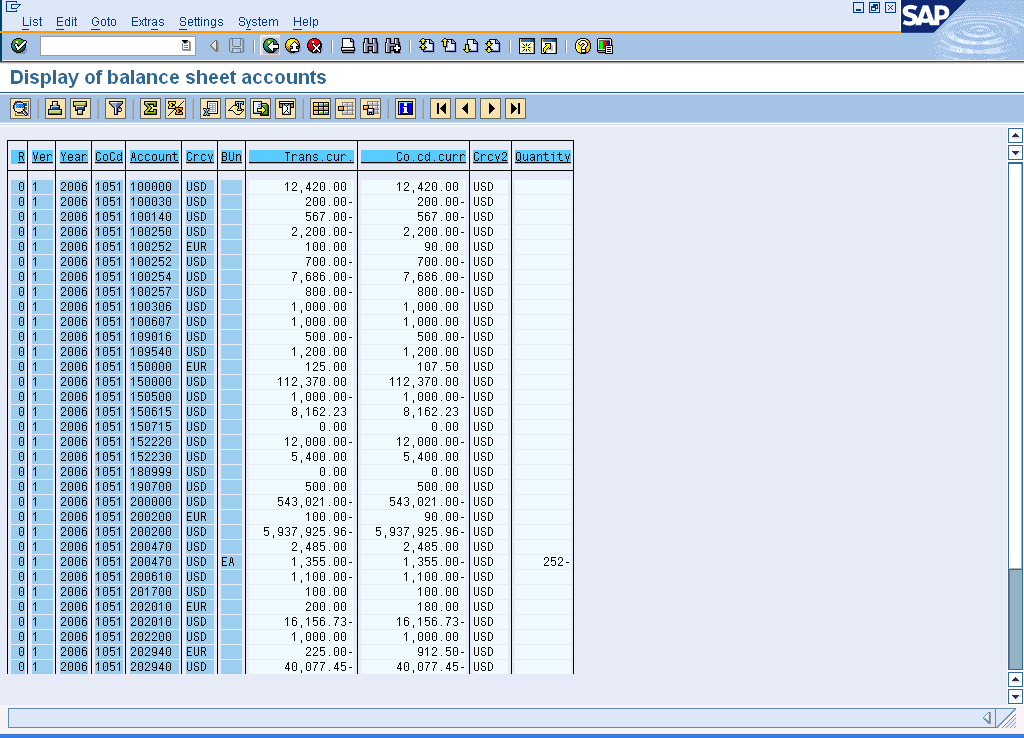1024x738 pixels.
Task: Click the Mail Recipient icon
Action: (x=285, y=108)
